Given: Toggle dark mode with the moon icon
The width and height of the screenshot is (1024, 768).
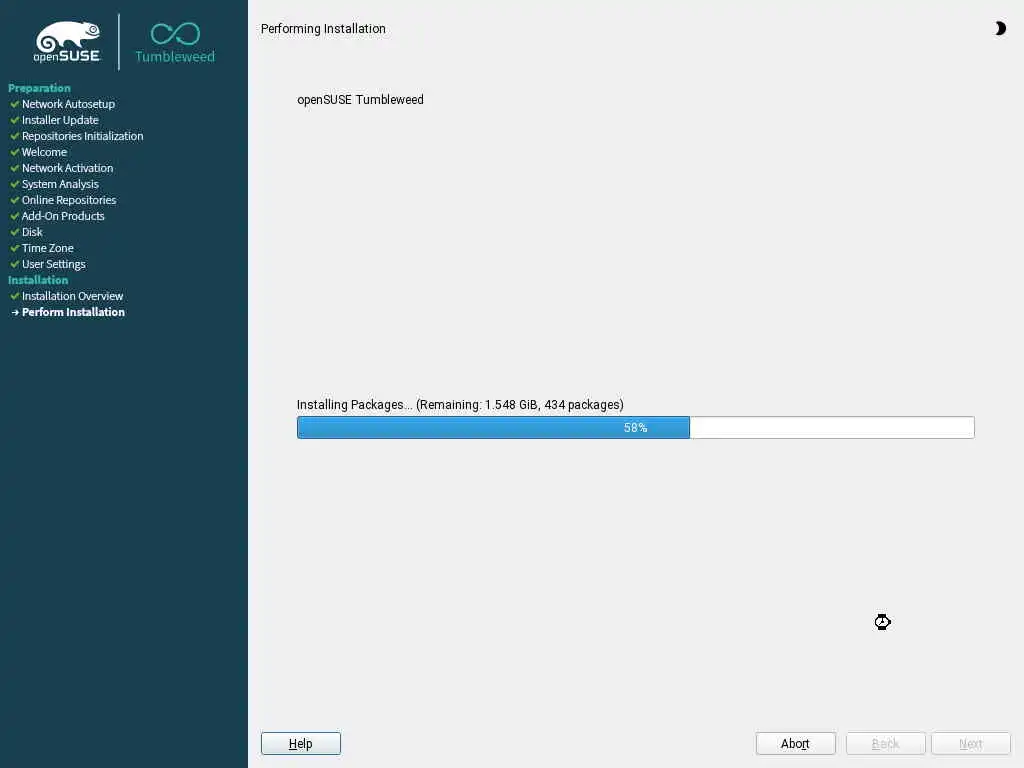Looking at the screenshot, I should (x=1000, y=28).
